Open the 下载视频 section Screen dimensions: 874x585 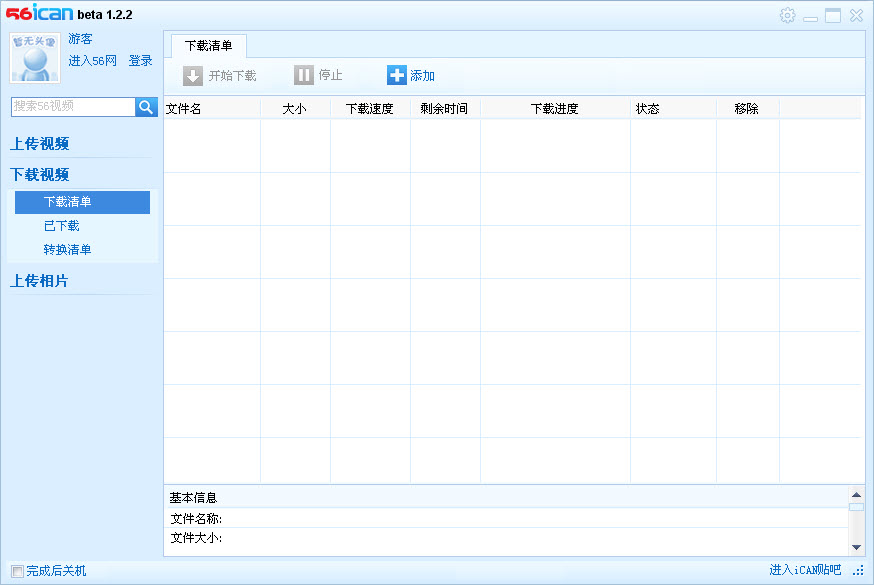(40, 174)
